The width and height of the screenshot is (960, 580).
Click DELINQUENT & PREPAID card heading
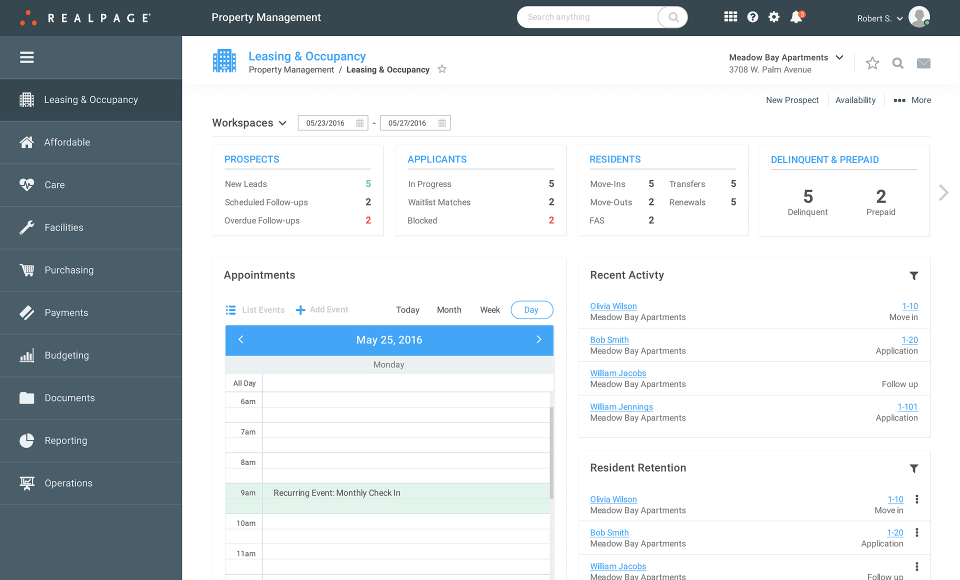(825, 160)
